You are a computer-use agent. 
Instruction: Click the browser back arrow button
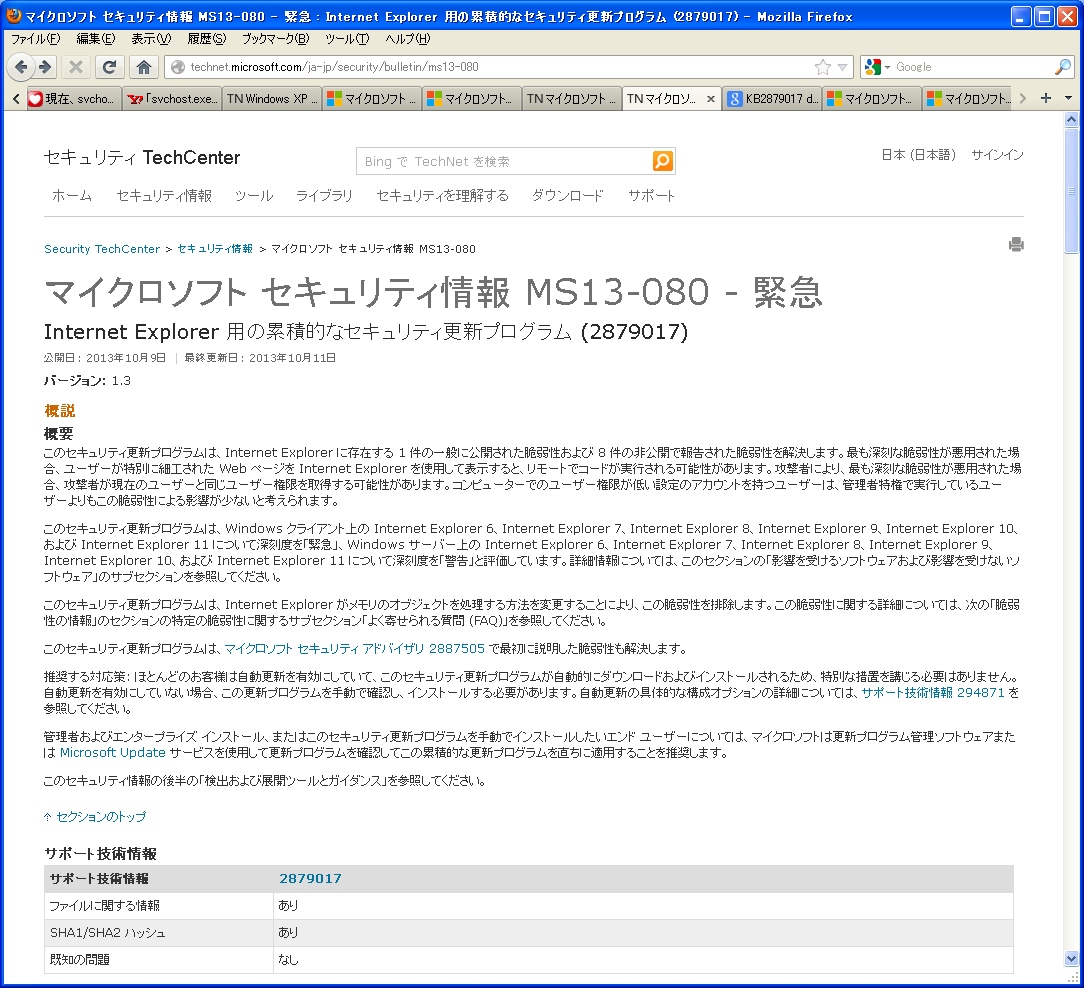(21, 67)
